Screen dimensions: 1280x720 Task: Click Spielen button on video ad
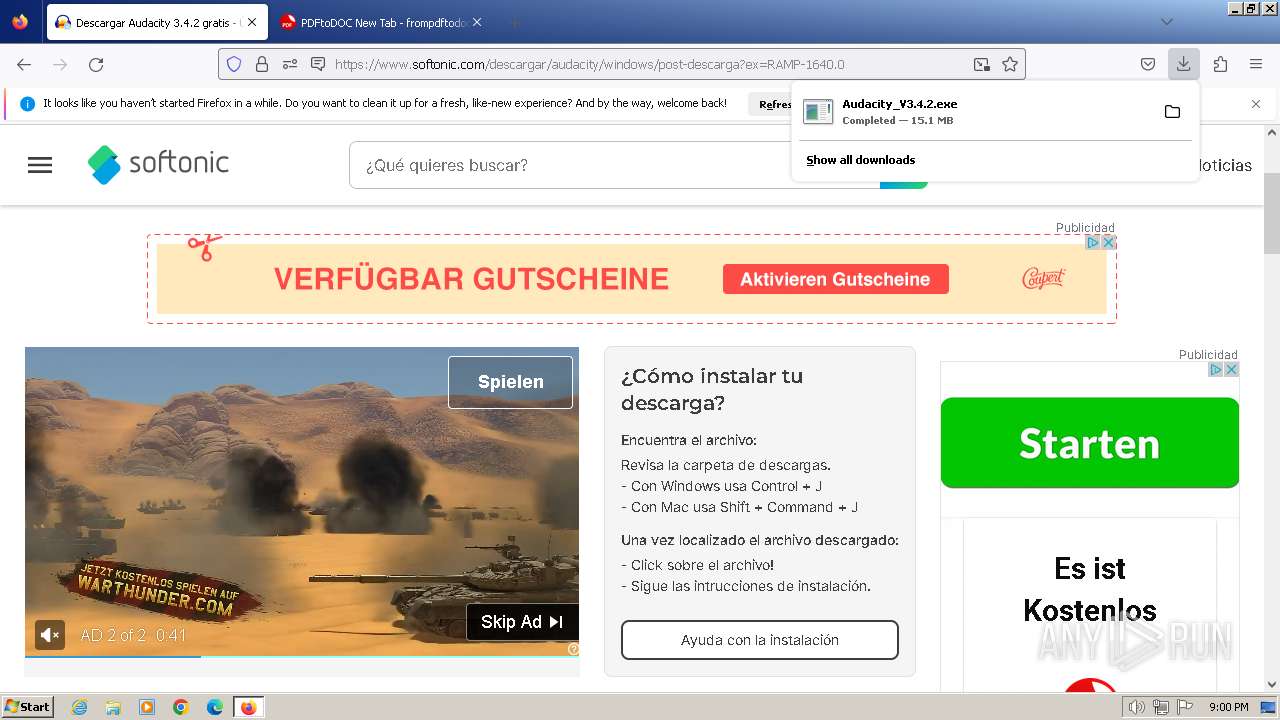[x=511, y=382]
